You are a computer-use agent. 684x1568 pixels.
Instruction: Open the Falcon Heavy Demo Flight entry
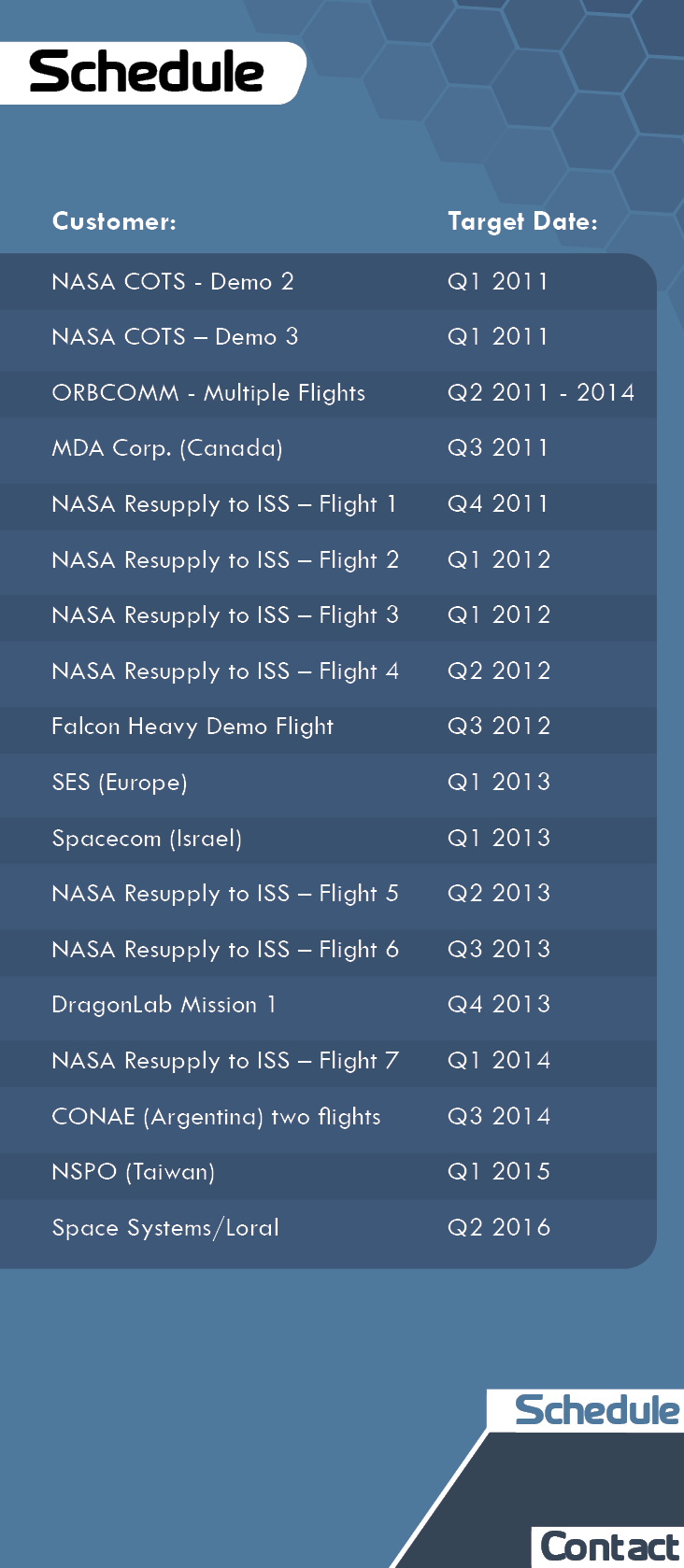(328, 727)
